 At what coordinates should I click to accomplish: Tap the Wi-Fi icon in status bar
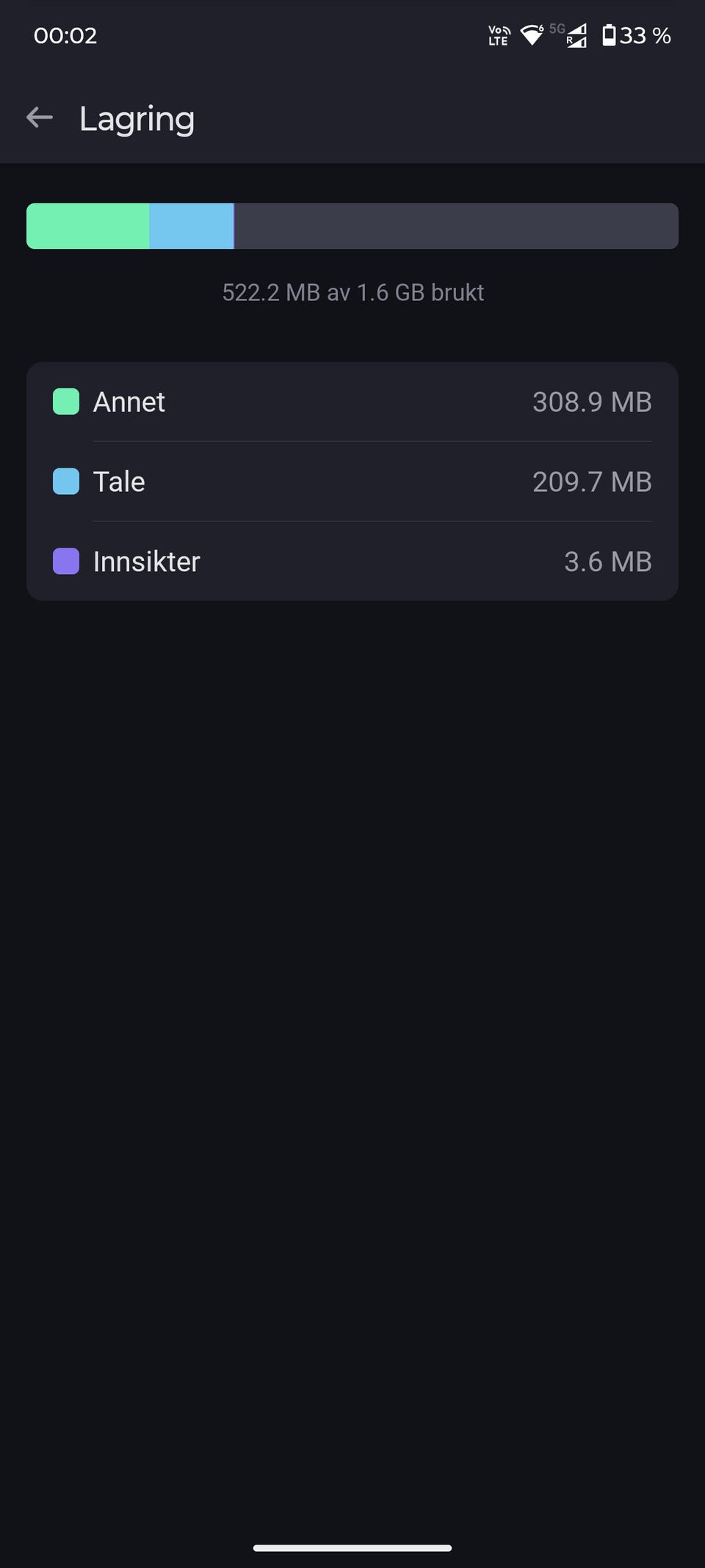[x=531, y=35]
